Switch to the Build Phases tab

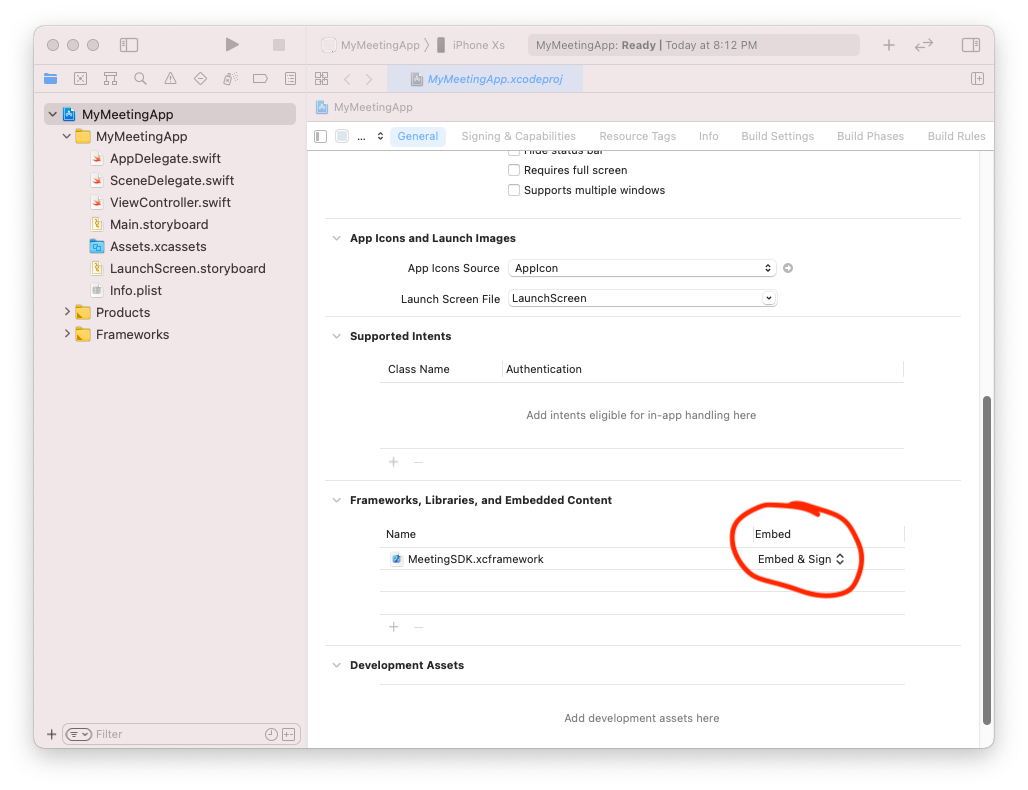coord(870,136)
